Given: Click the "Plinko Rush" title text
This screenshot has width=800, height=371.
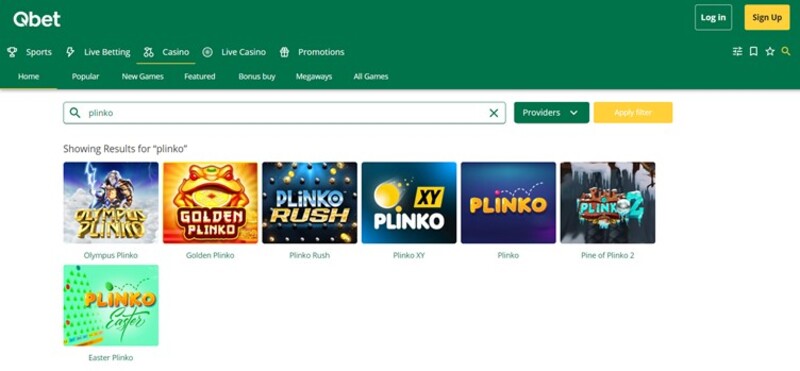Looking at the screenshot, I should 310,255.
